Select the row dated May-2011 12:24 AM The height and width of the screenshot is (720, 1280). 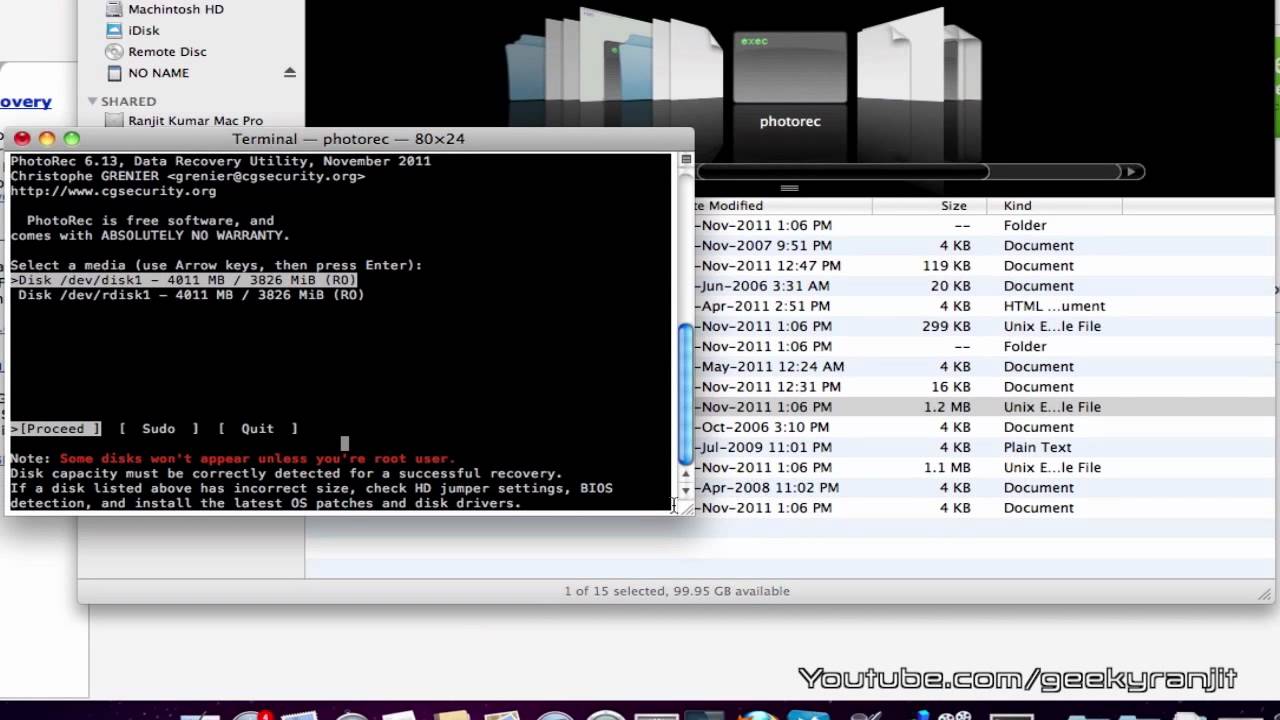pyautogui.click(x=985, y=367)
